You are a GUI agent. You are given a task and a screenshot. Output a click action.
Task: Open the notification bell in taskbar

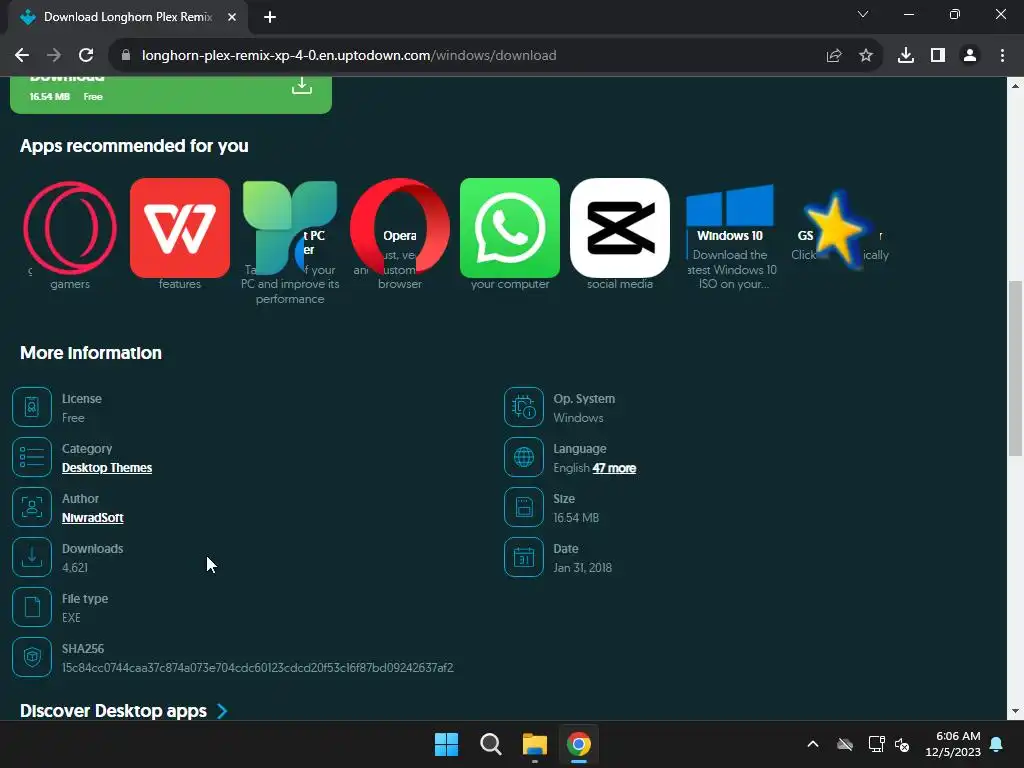tap(997, 744)
